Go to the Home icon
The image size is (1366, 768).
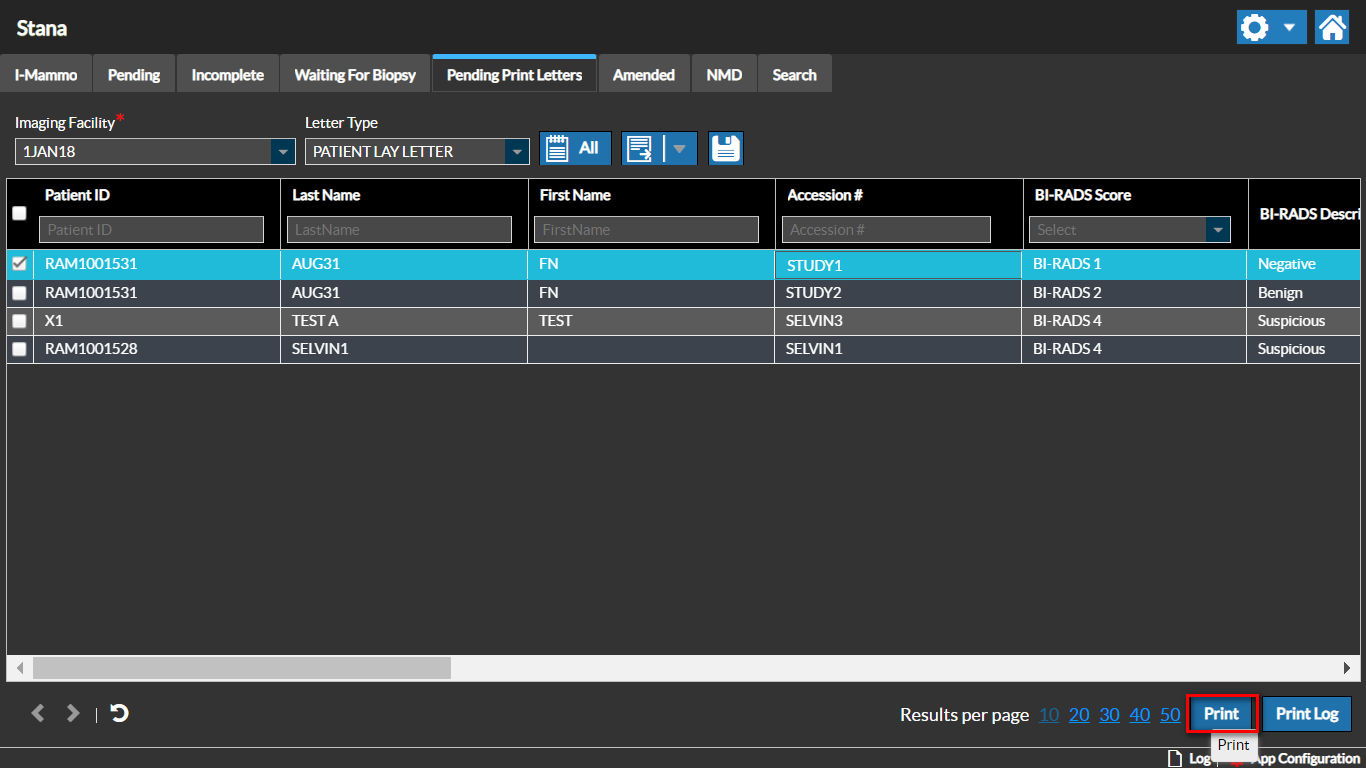pyautogui.click(x=1332, y=27)
